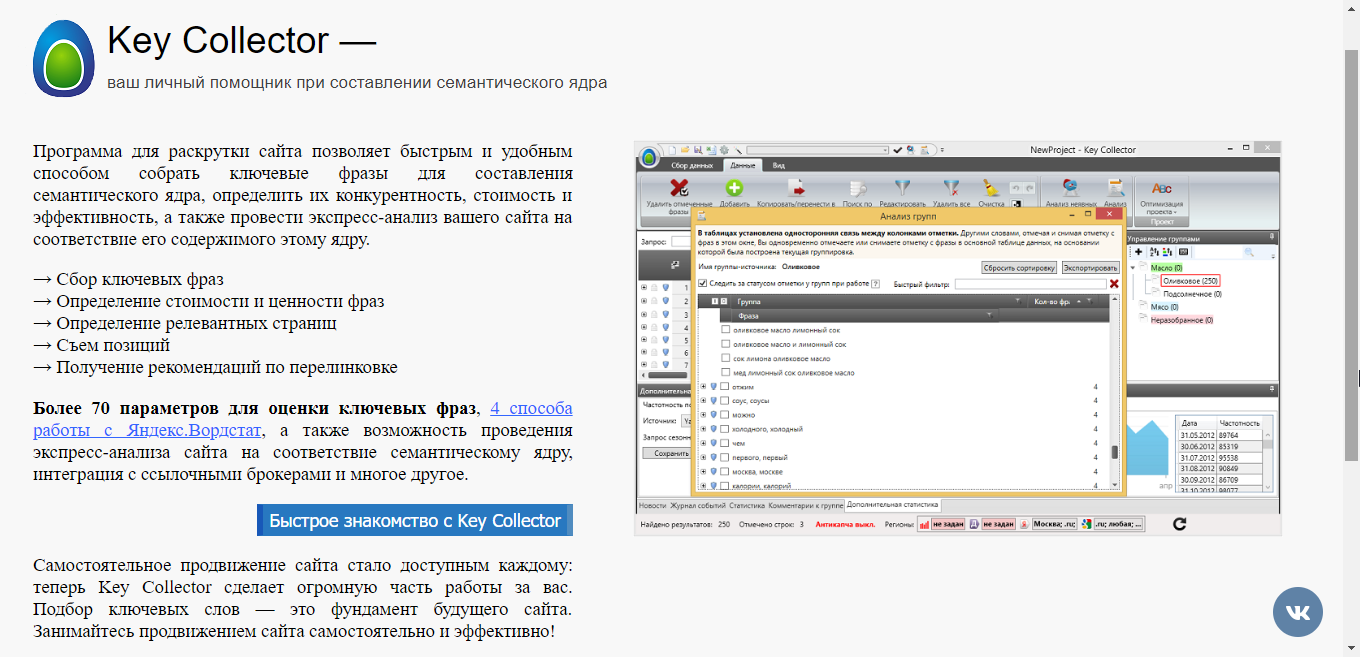Switch to the 'Данные' ribbon tab
The image size is (1360, 657).
(x=742, y=164)
